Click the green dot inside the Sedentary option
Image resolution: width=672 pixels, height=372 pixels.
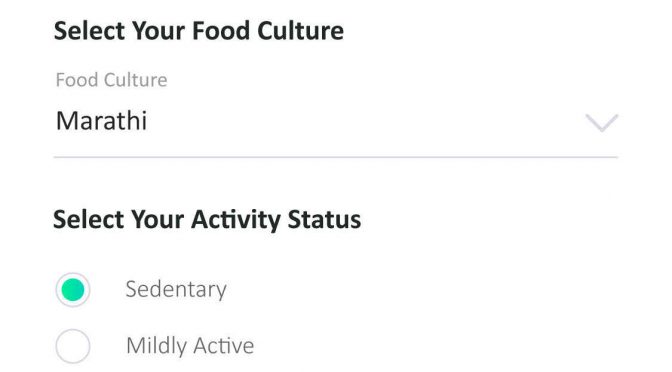click(x=73, y=290)
